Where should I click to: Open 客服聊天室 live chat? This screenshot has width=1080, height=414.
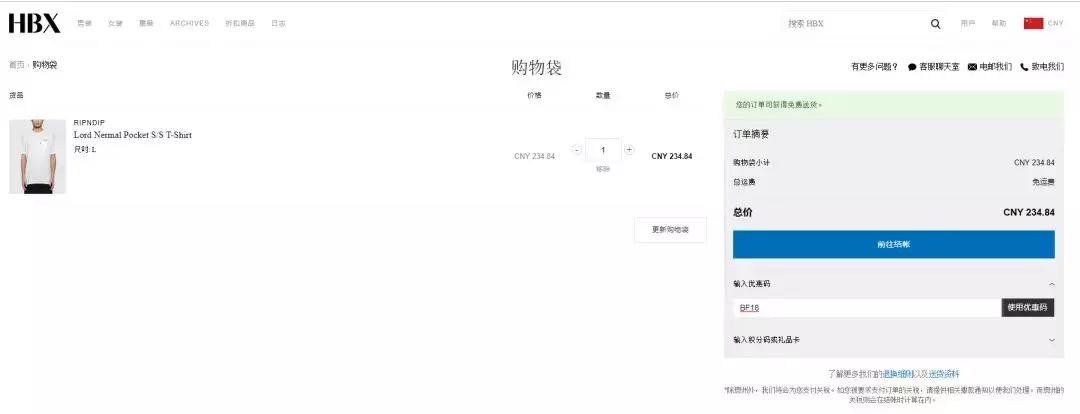point(933,67)
